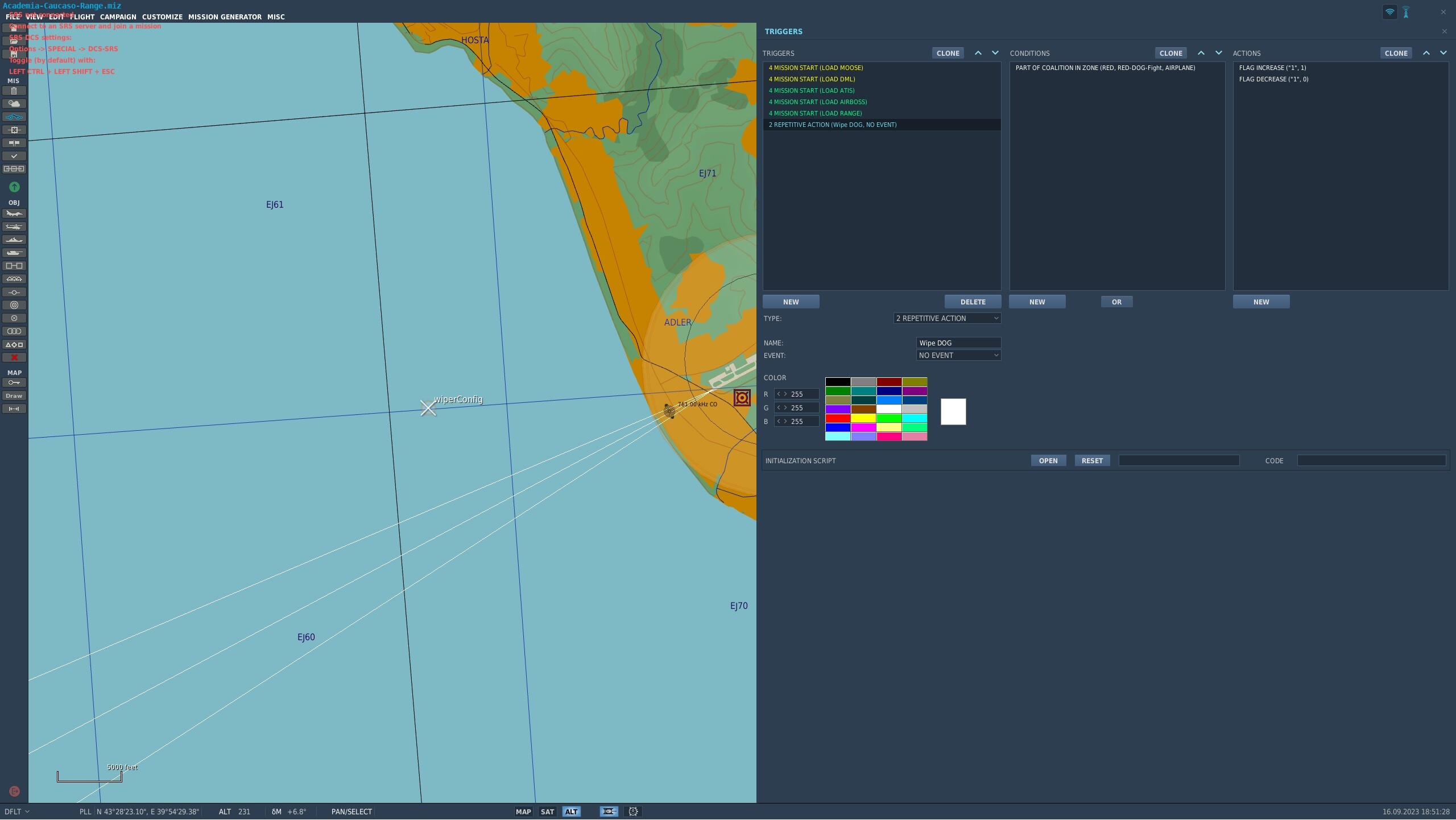Open the MISSION GENERATOR menu

(x=225, y=17)
